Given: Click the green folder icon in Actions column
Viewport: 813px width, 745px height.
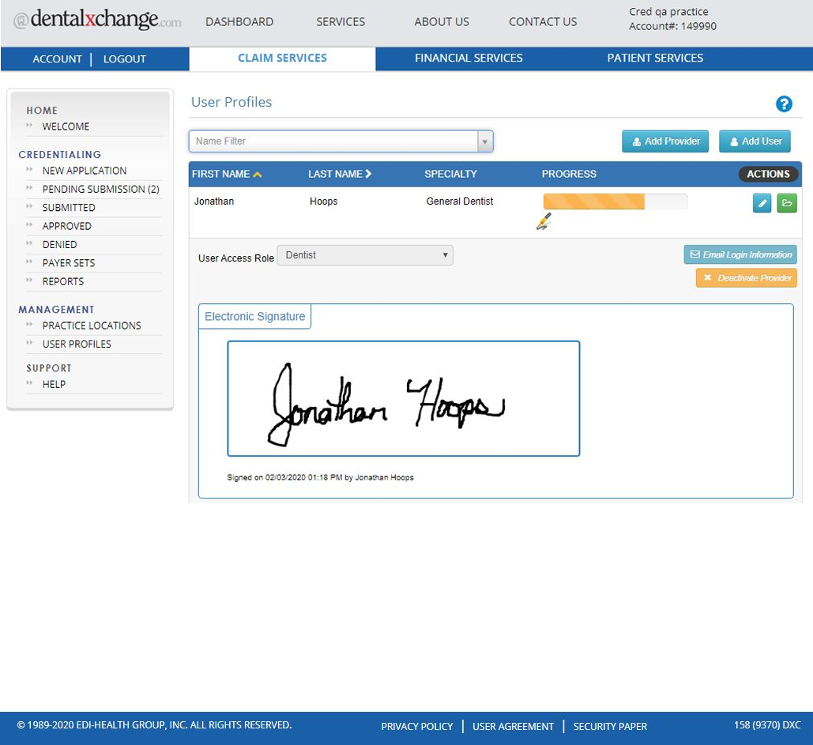Looking at the screenshot, I should [x=786, y=203].
